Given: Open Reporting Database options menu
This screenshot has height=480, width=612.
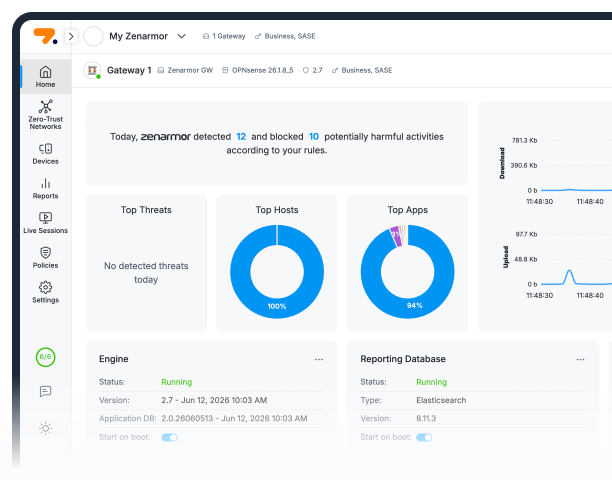Looking at the screenshot, I should pyautogui.click(x=580, y=359).
